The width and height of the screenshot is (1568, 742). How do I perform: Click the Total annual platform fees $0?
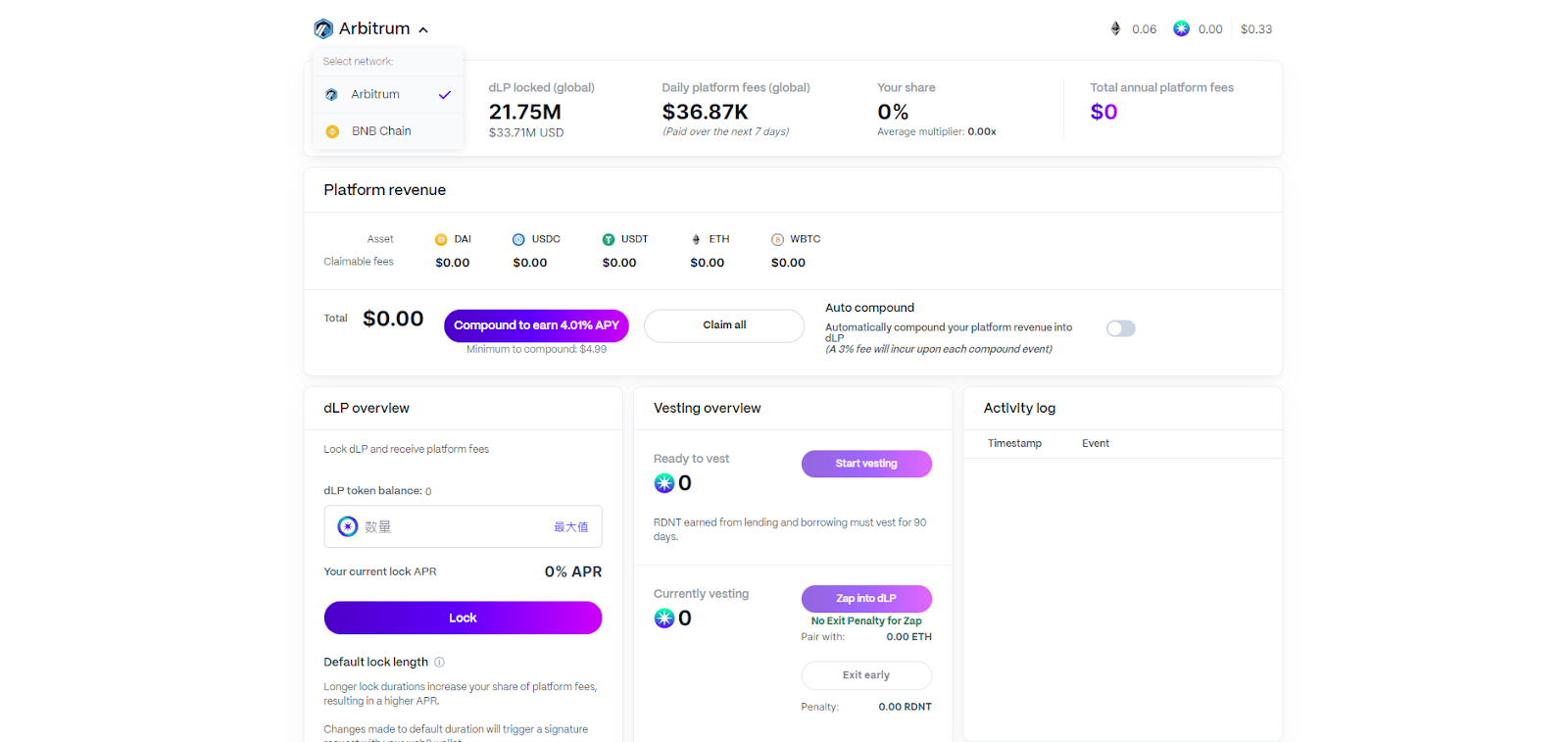[x=1103, y=113]
